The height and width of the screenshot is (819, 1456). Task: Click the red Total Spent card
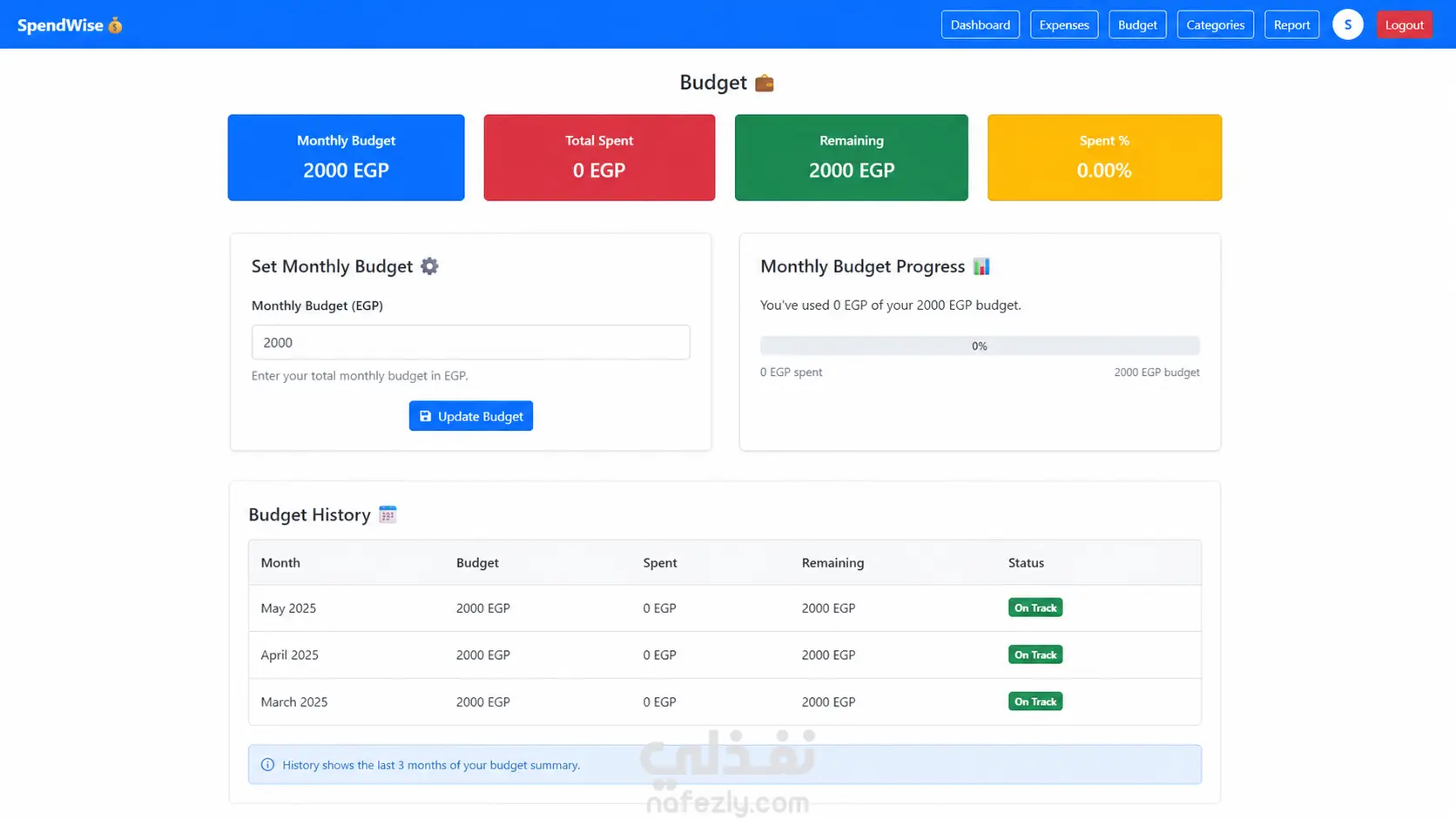point(599,158)
